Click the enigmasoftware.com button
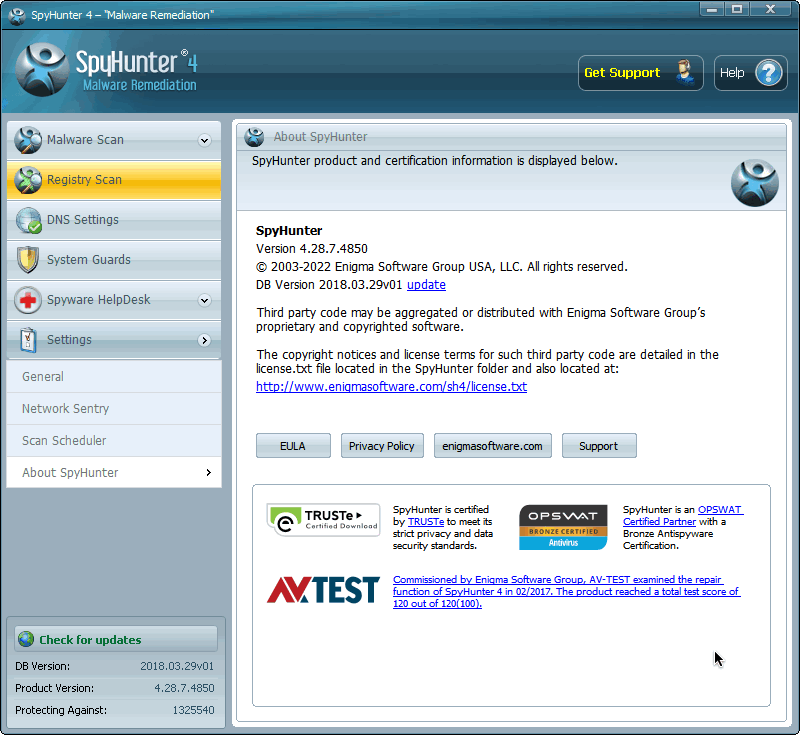This screenshot has height=735, width=800. (493, 446)
